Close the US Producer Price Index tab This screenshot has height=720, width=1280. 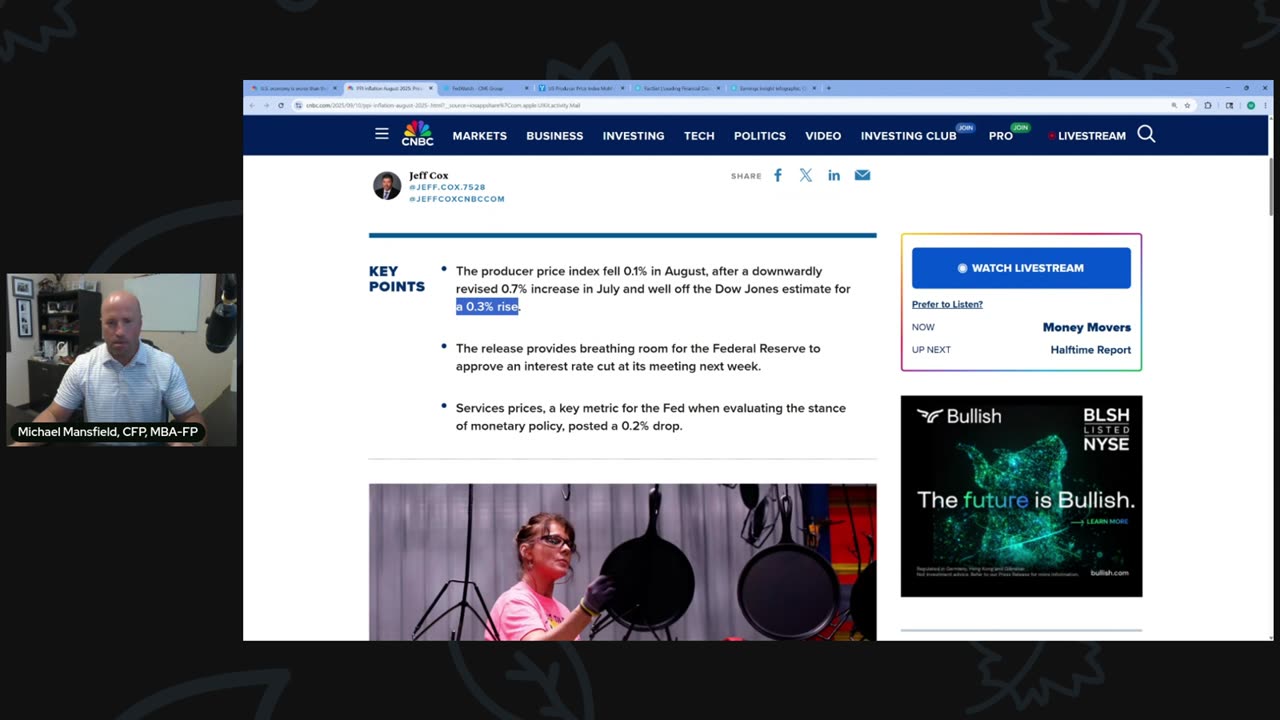(622, 88)
